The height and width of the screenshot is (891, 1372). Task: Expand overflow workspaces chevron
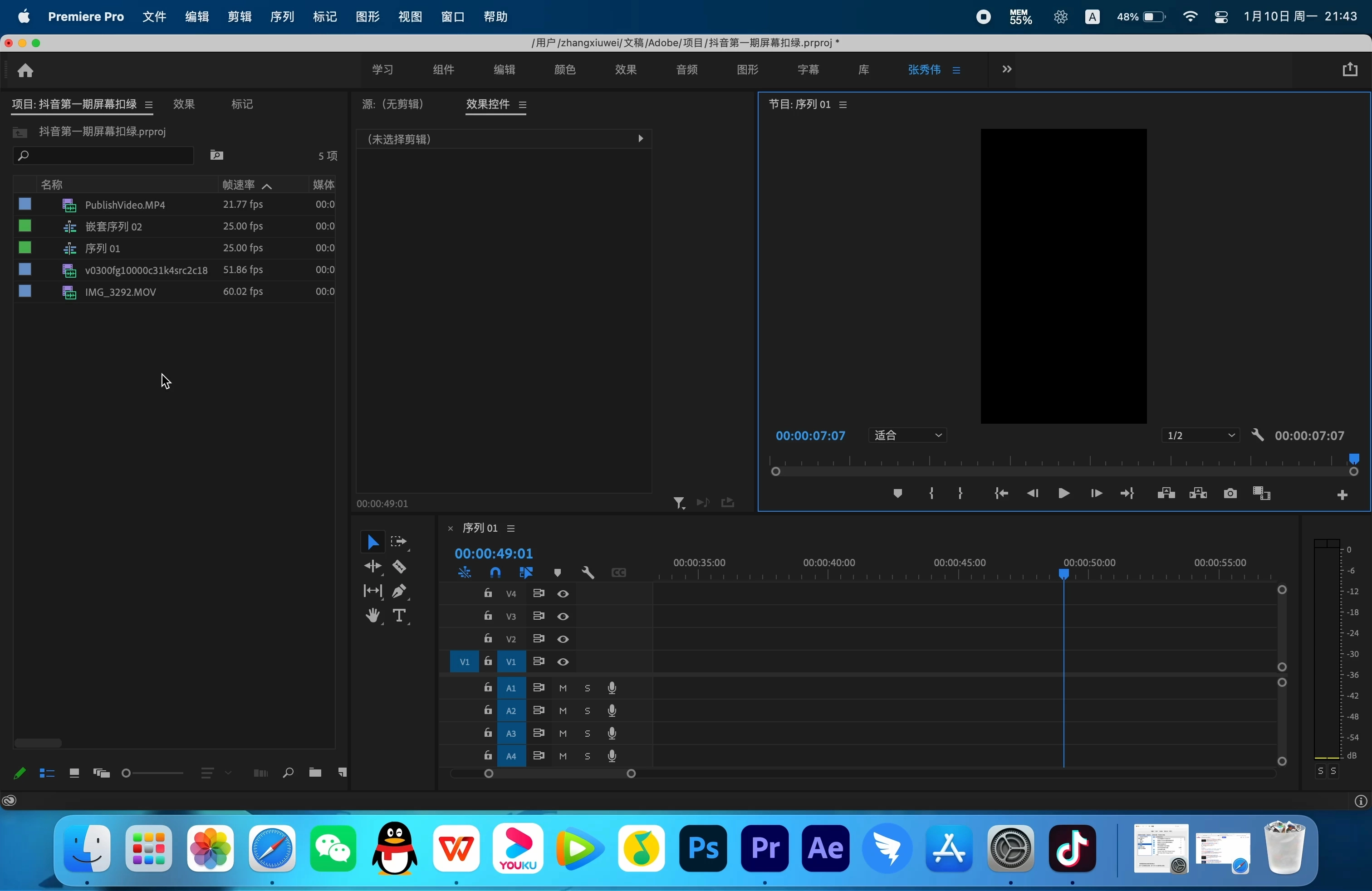coord(1006,70)
